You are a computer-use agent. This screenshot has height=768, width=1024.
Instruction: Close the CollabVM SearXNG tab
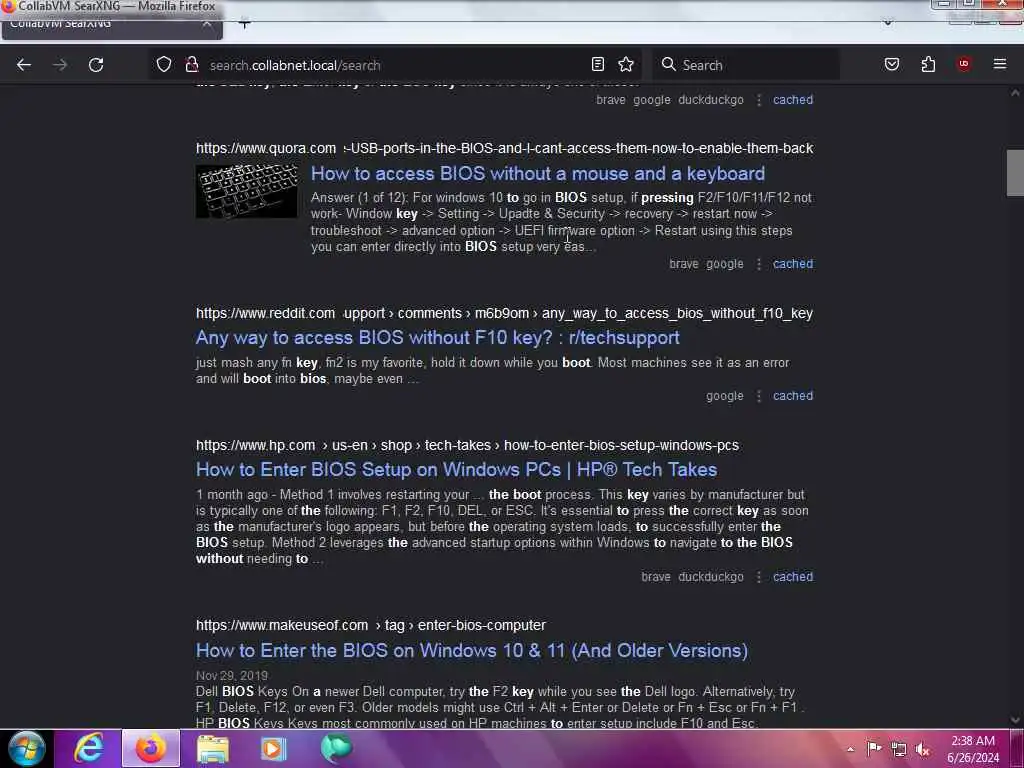coord(206,24)
